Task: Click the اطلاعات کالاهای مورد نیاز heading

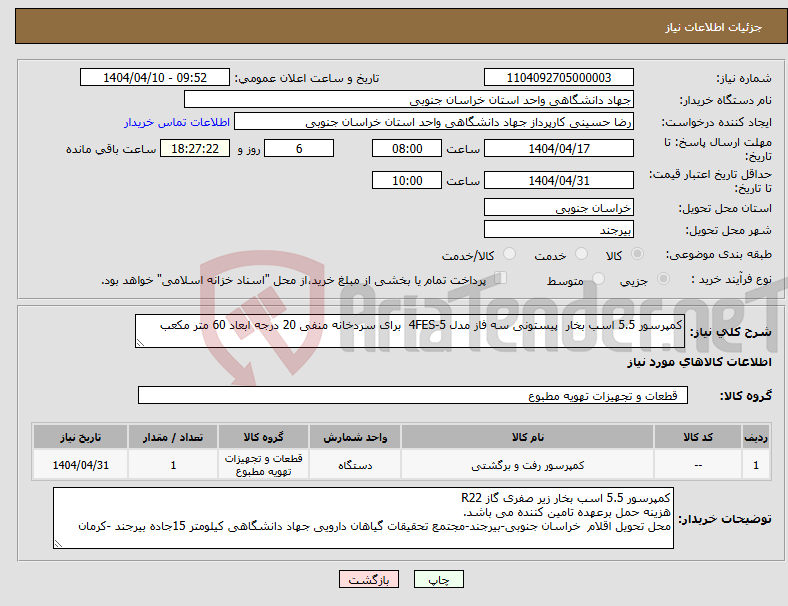Action: coord(699,362)
